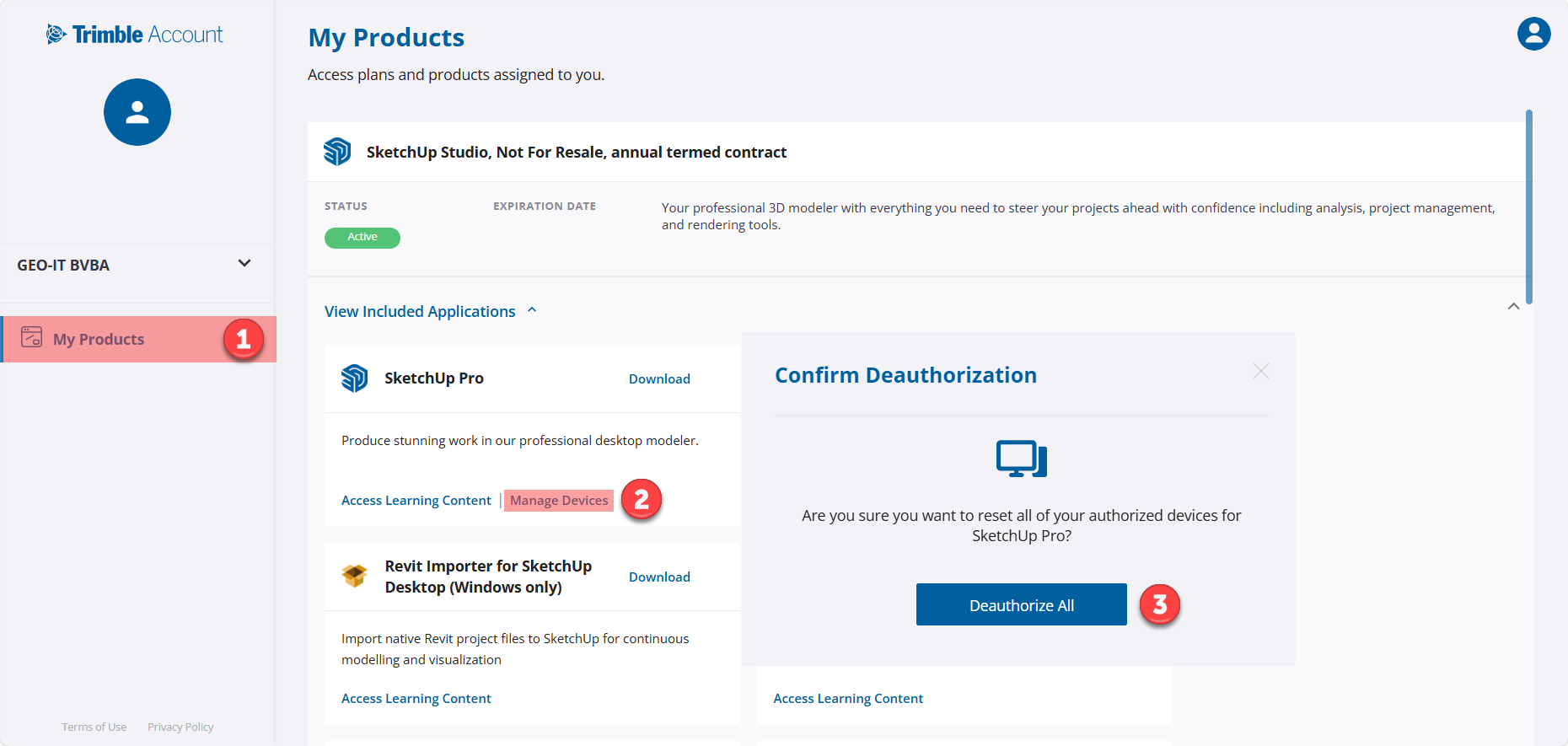The image size is (1568, 746).
Task: Close the Confirm Deauthorization dialog
Action: pyautogui.click(x=1260, y=371)
